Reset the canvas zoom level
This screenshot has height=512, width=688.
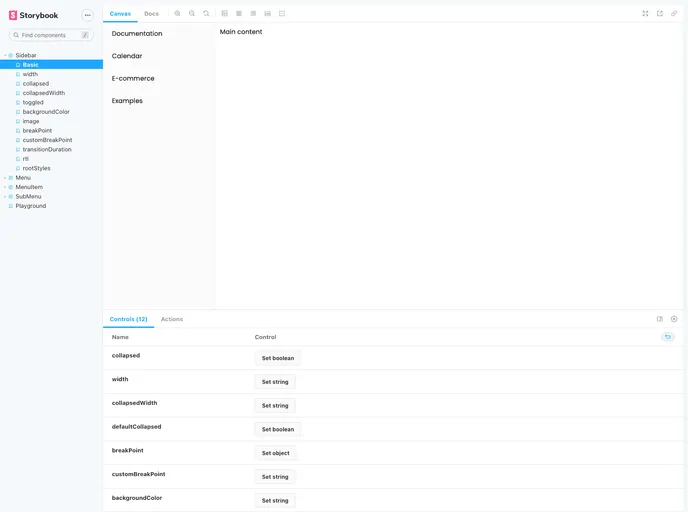(206, 14)
